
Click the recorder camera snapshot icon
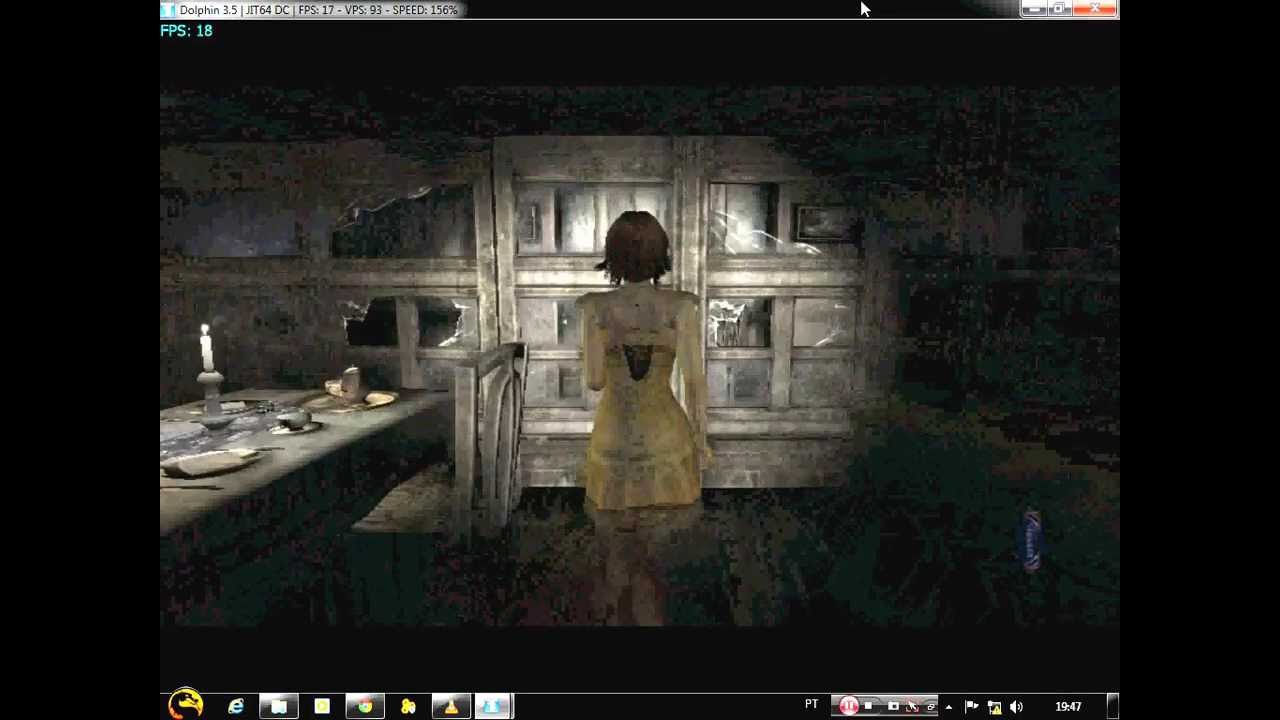[892, 706]
